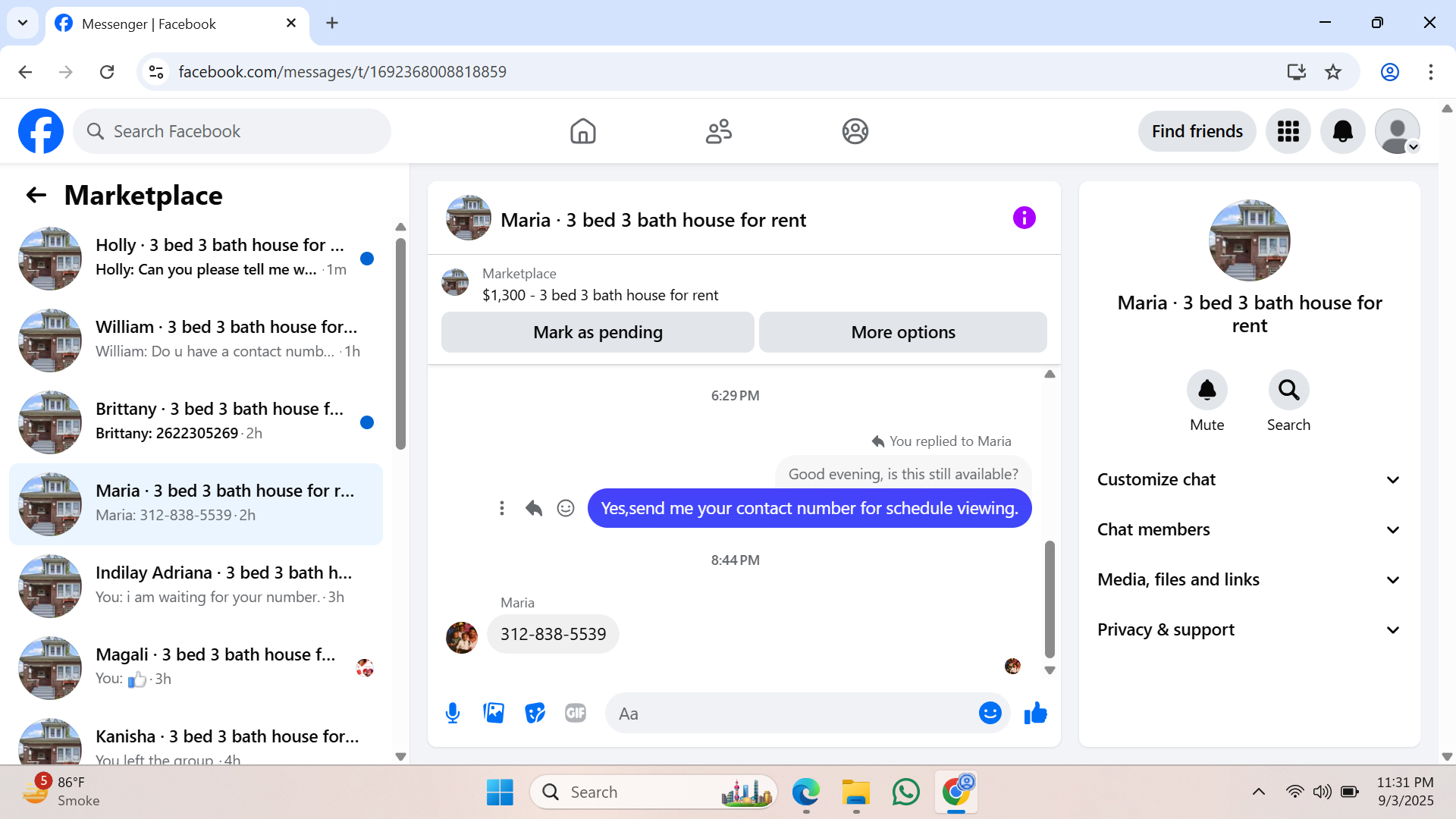Open the account profile avatar menu
Image resolution: width=1456 pixels, height=819 pixels.
point(1398,131)
